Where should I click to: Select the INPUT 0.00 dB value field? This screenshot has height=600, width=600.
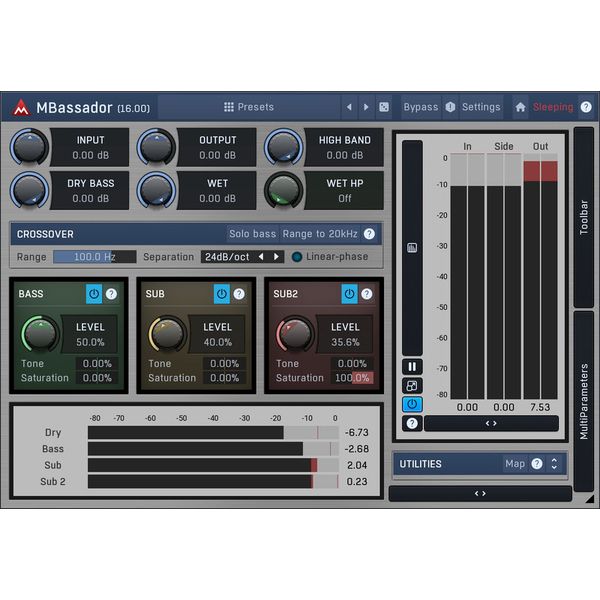tap(91, 155)
